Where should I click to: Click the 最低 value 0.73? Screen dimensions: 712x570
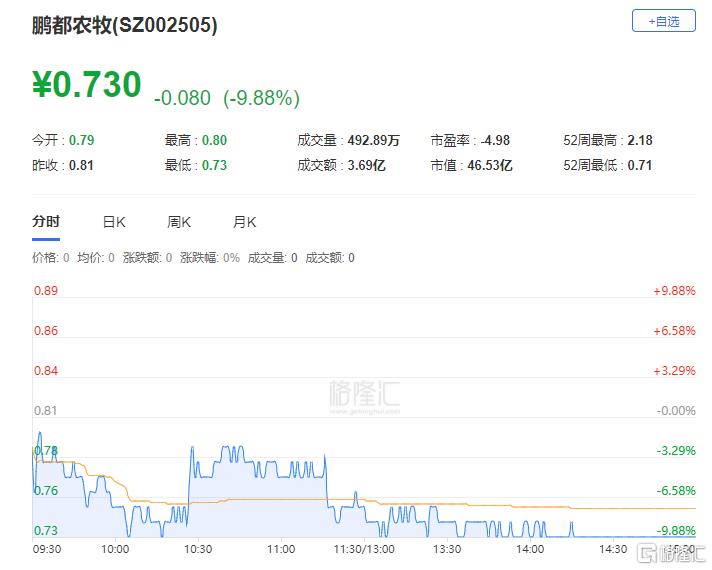pyautogui.click(x=214, y=165)
